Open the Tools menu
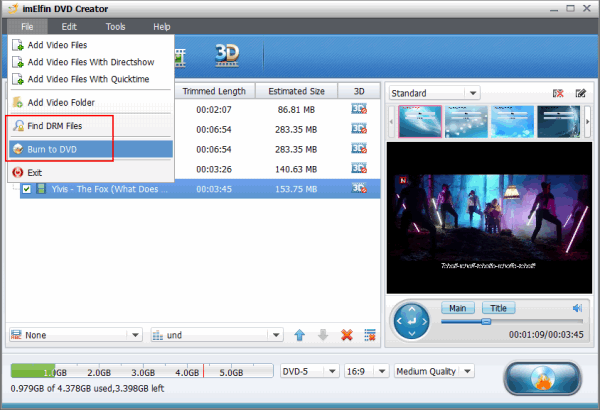600x410 pixels. click(x=116, y=27)
